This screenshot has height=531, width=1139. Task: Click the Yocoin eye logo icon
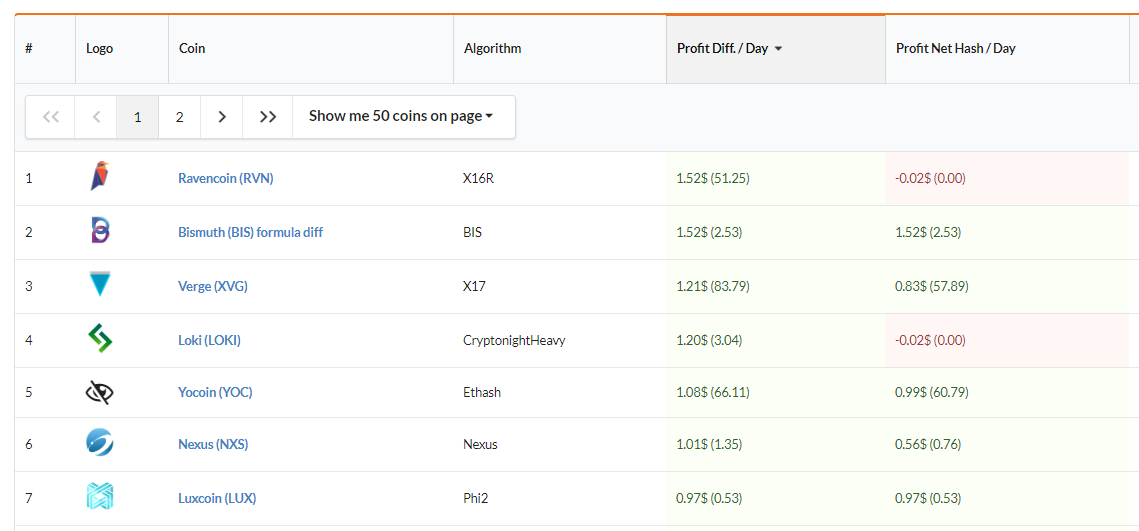pyautogui.click(x=100, y=393)
